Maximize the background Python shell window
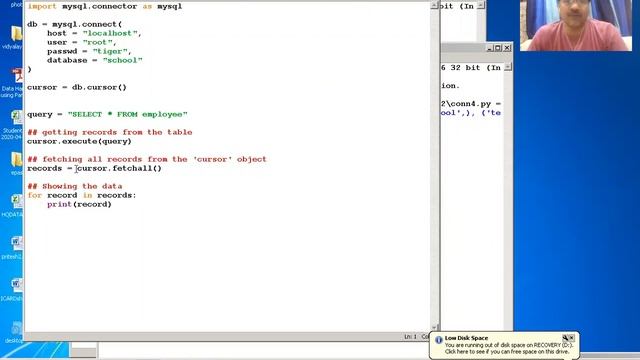The image size is (640, 360). [x=498, y=48]
